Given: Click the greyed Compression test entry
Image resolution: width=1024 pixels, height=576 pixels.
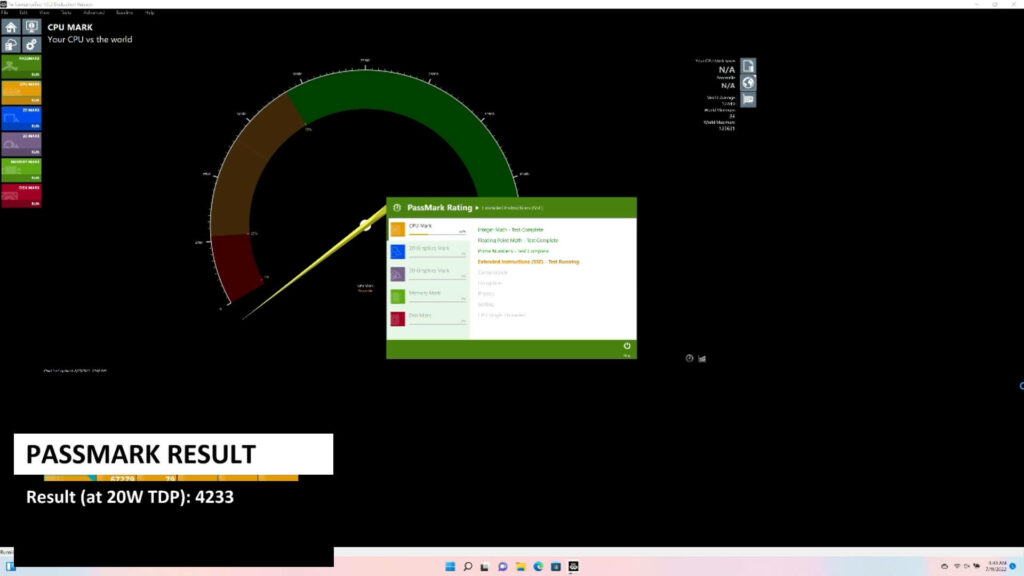Looking at the screenshot, I should pyautogui.click(x=492, y=272).
